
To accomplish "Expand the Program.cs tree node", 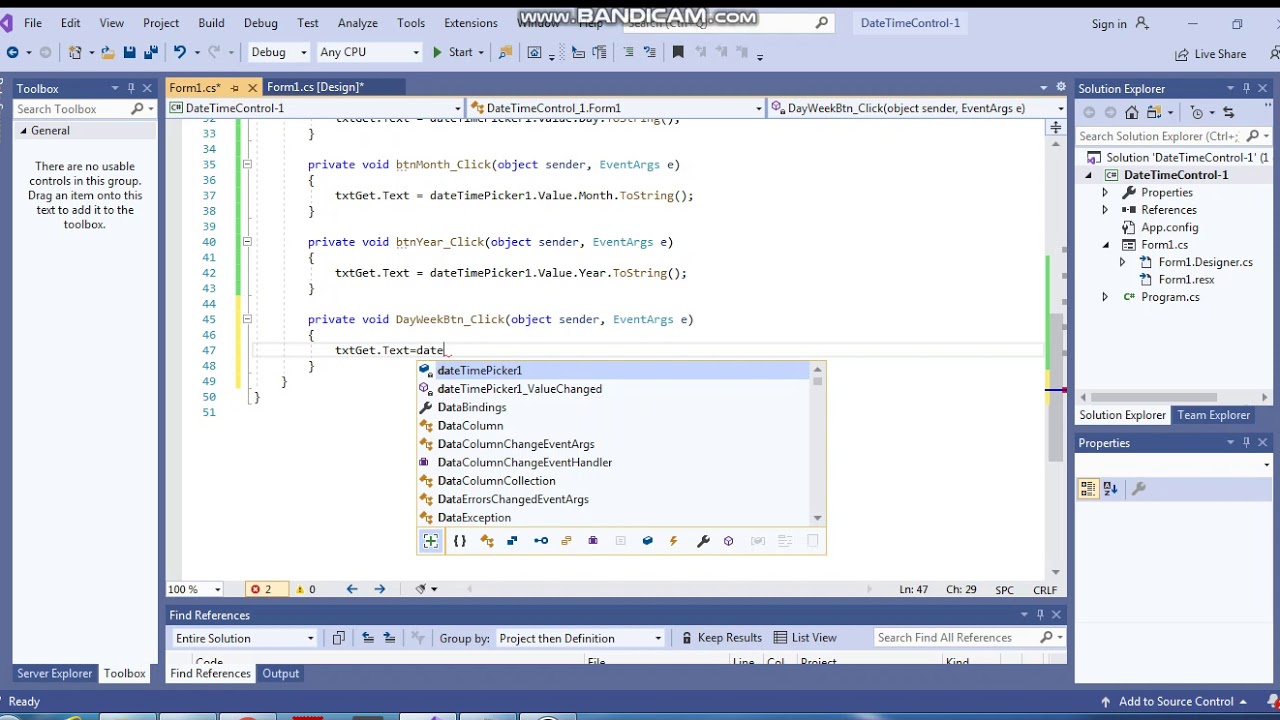I will pos(1105,297).
